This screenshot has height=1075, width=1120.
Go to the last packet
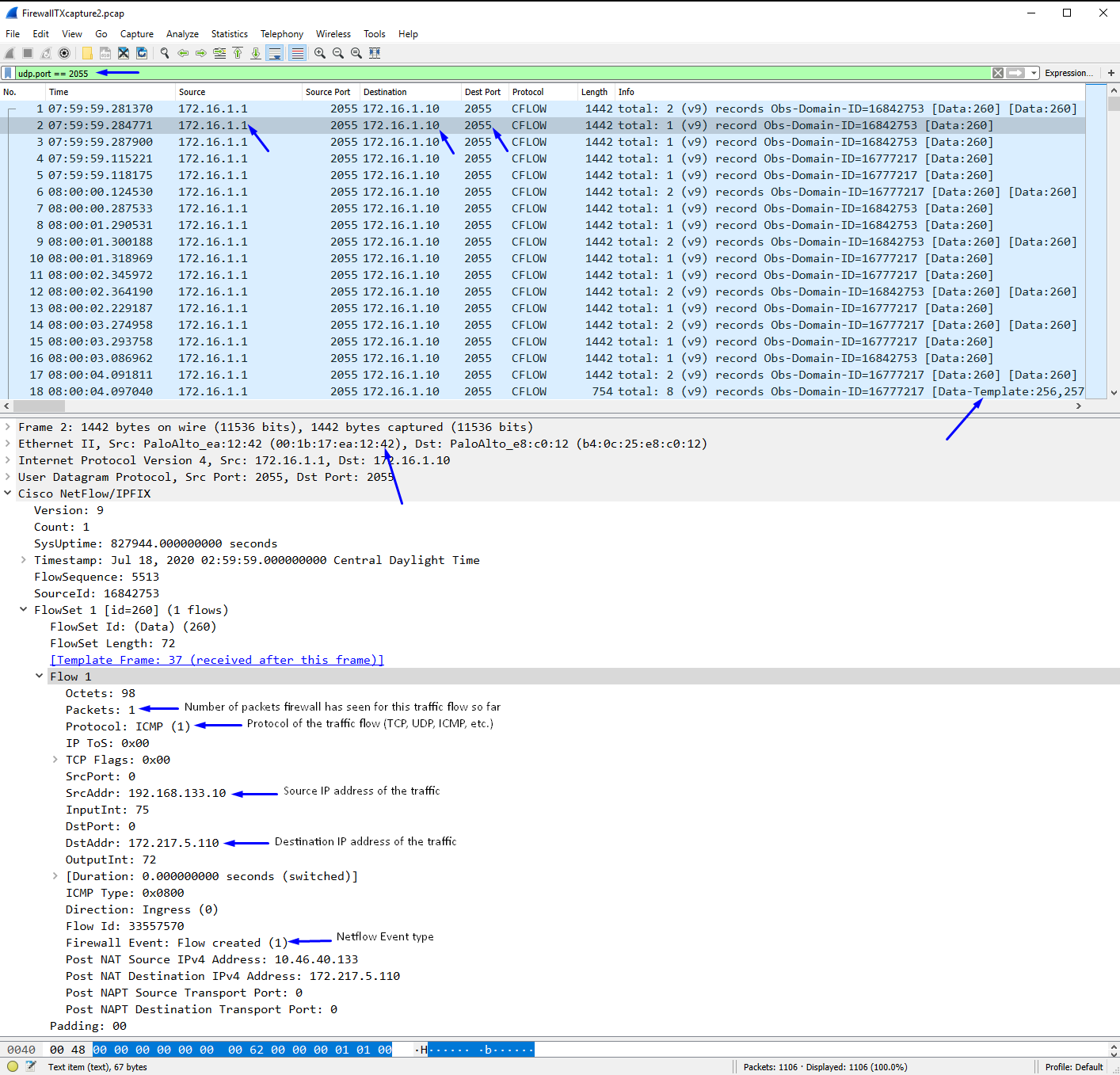tap(255, 53)
